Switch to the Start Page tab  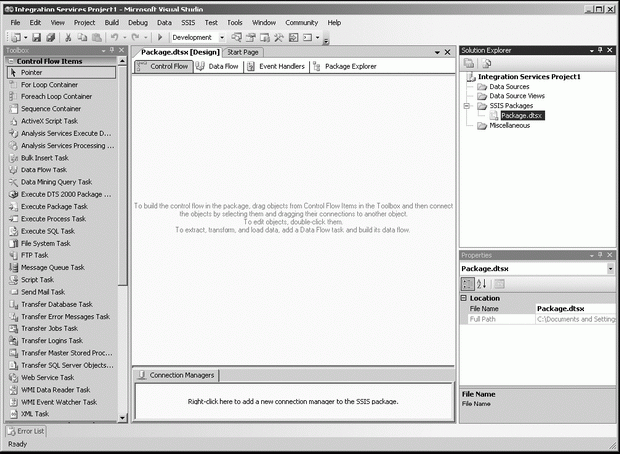pos(243,52)
